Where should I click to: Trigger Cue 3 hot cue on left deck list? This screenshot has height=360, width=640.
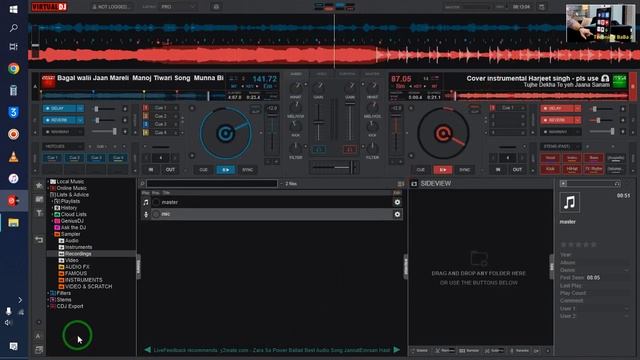[x=160, y=124]
